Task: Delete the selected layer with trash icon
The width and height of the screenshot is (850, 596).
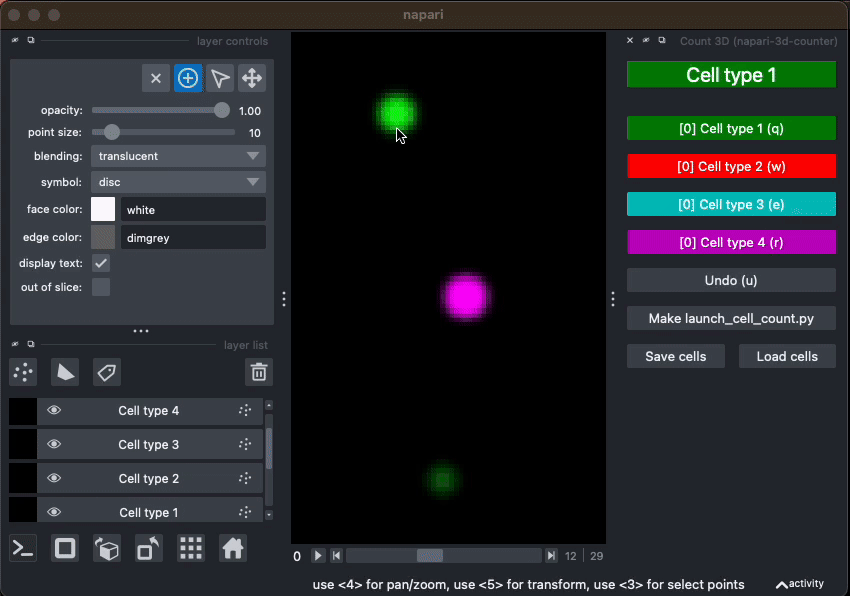Action: 258,371
